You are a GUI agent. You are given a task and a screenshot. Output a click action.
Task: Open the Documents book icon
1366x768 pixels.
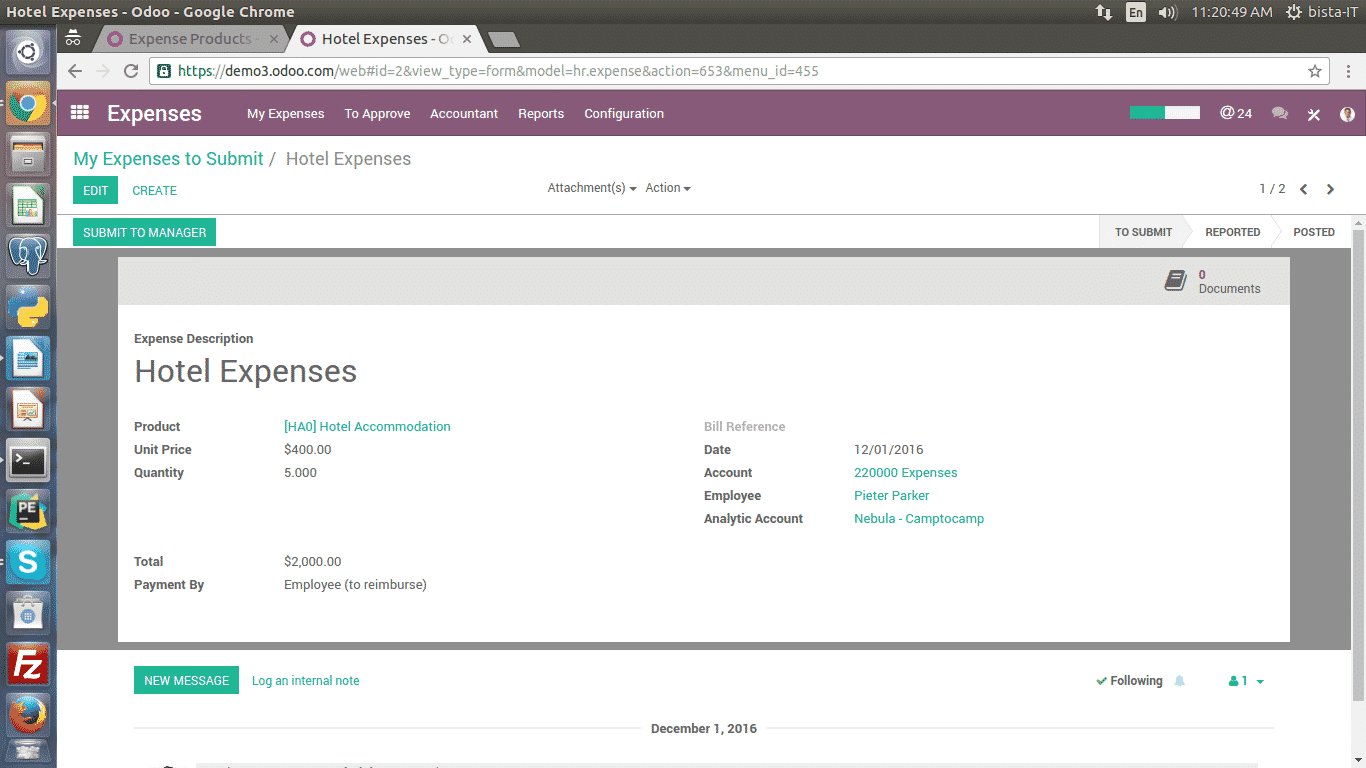pyautogui.click(x=1176, y=280)
